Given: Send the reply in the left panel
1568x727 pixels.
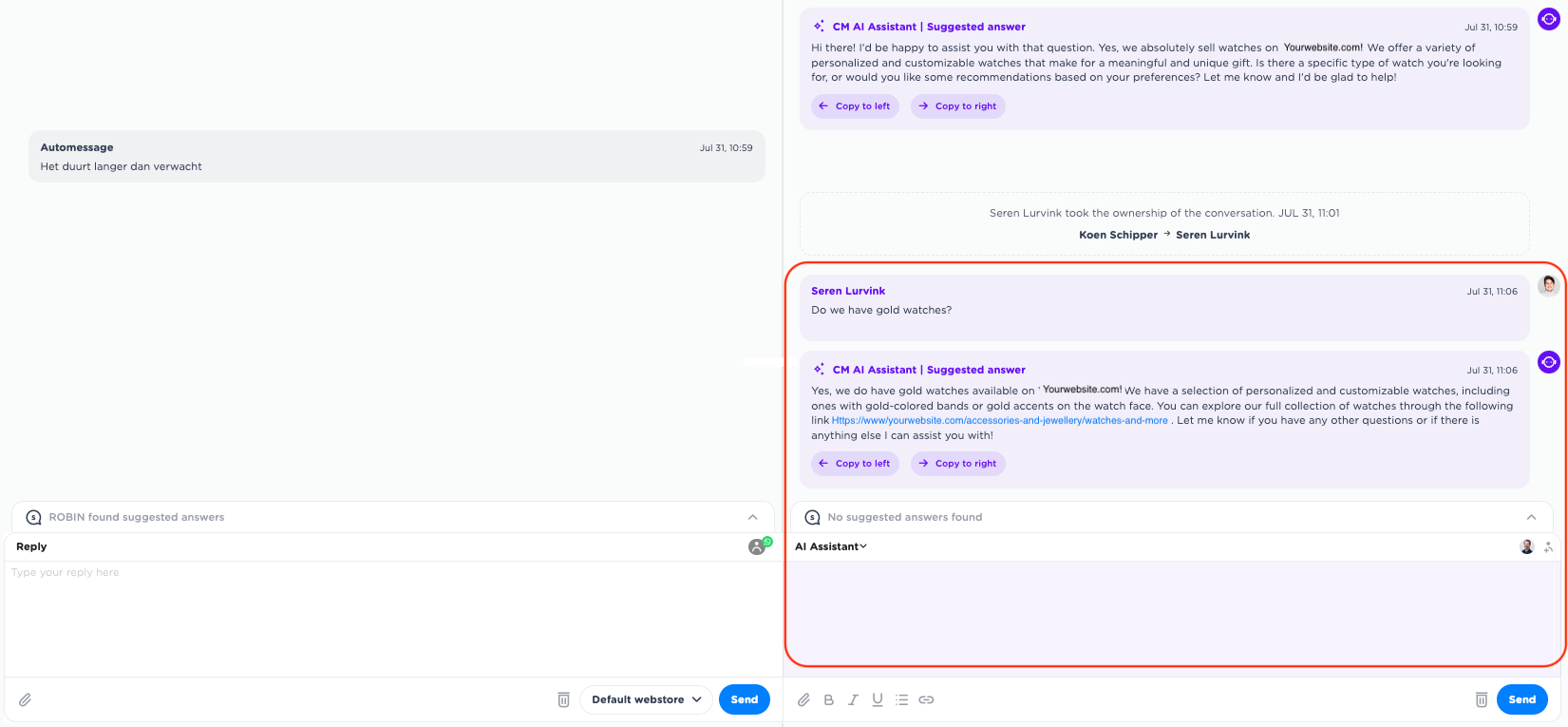Looking at the screenshot, I should [x=744, y=699].
